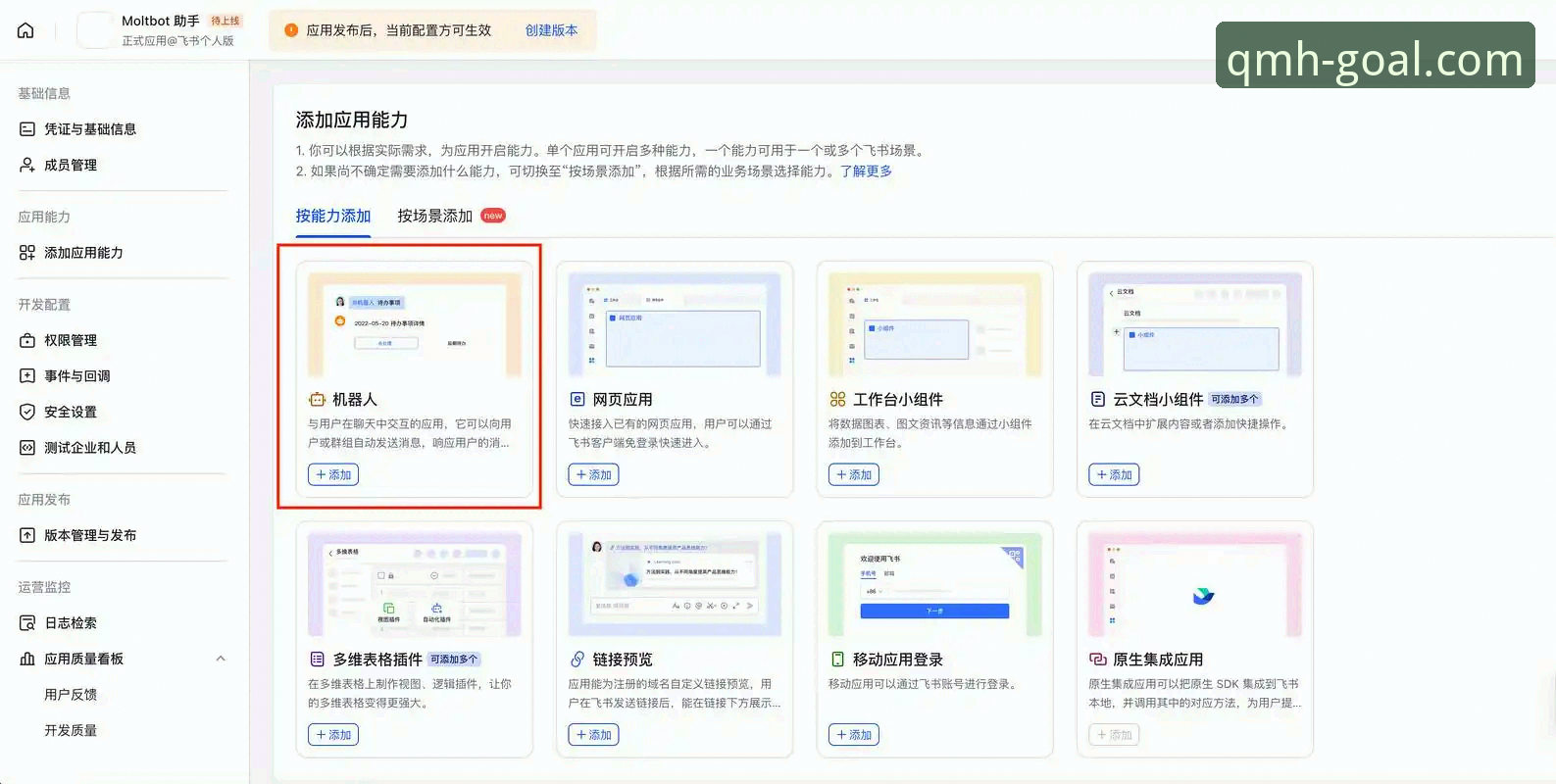The width and height of the screenshot is (1556, 784).
Task: Click the 权限管理 icon
Action: coord(27,340)
